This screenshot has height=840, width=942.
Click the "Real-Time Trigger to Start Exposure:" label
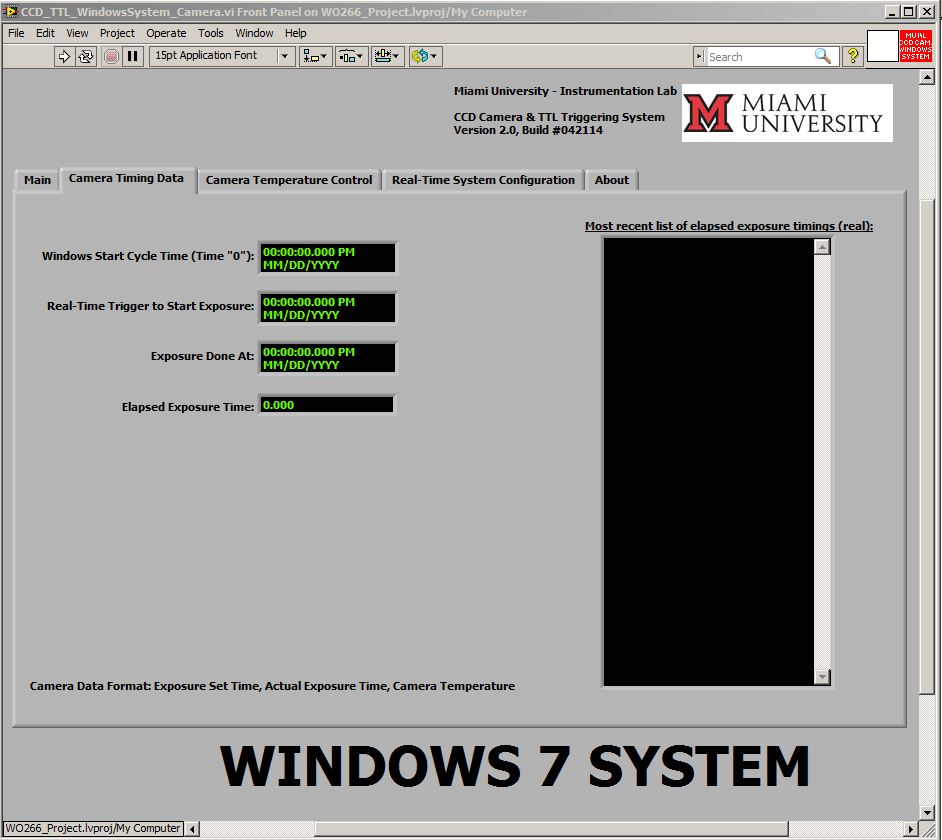click(x=151, y=306)
